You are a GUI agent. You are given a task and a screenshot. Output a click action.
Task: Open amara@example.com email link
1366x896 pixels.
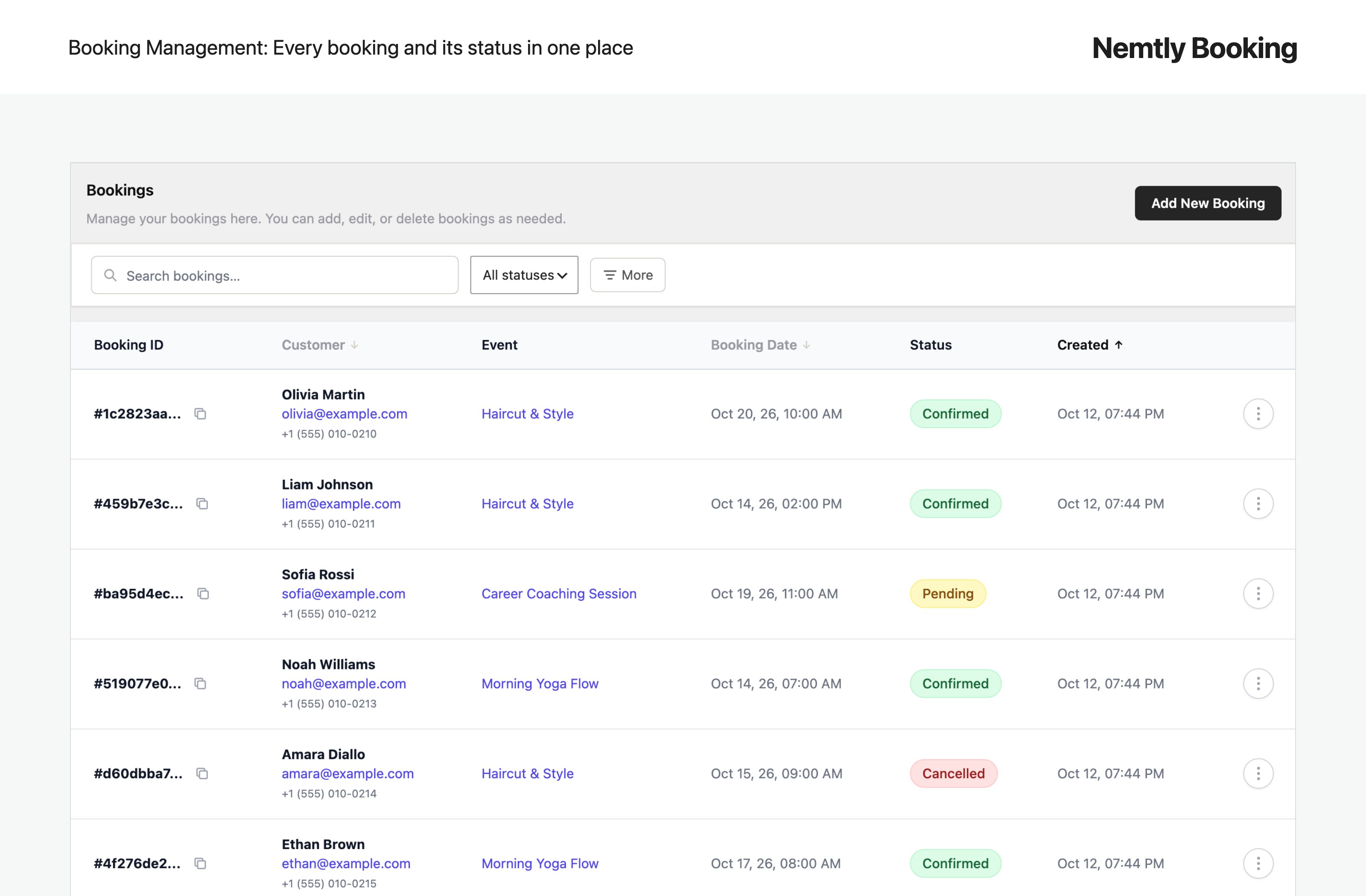pyautogui.click(x=347, y=774)
